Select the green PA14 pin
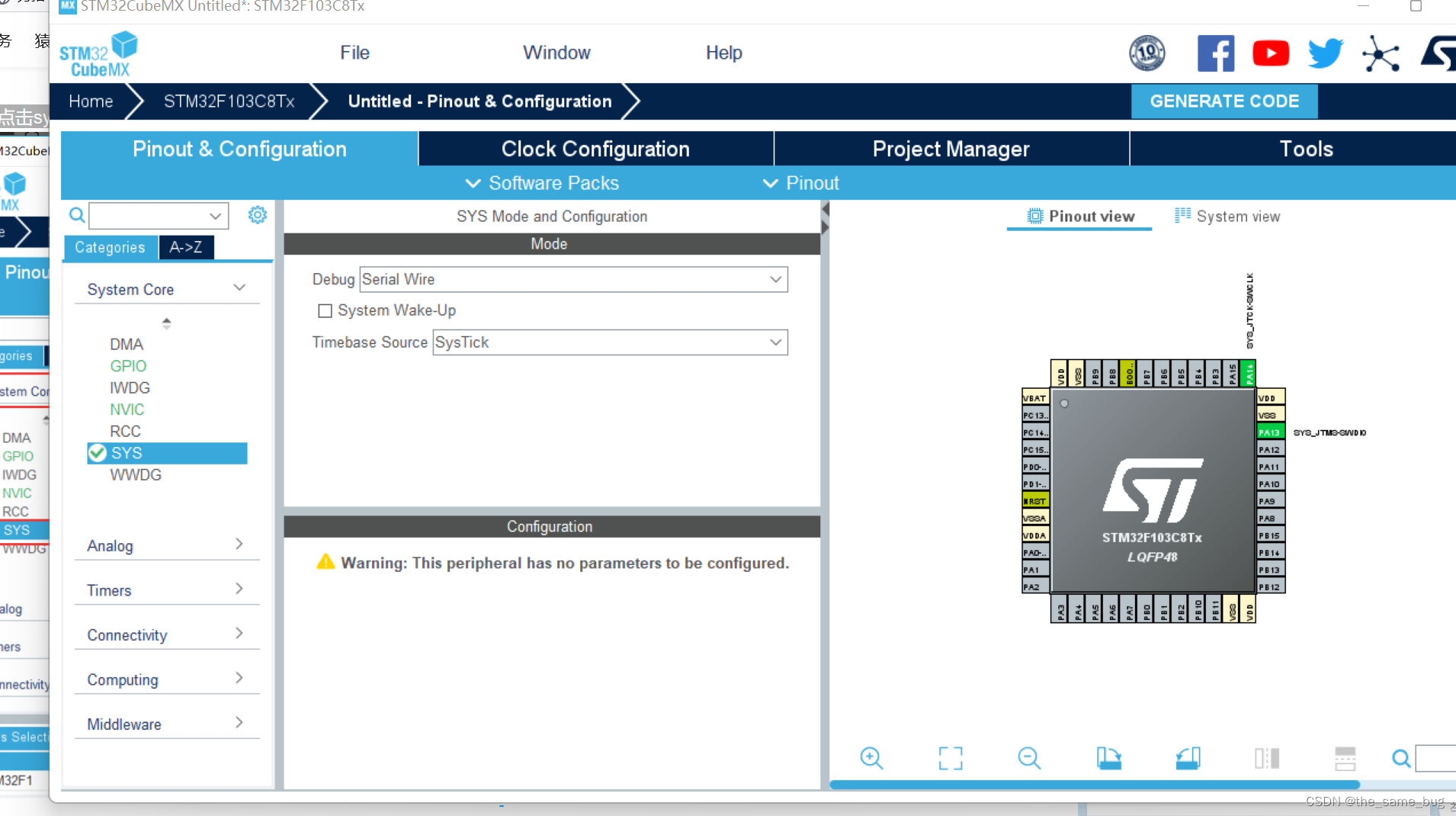 click(1249, 374)
